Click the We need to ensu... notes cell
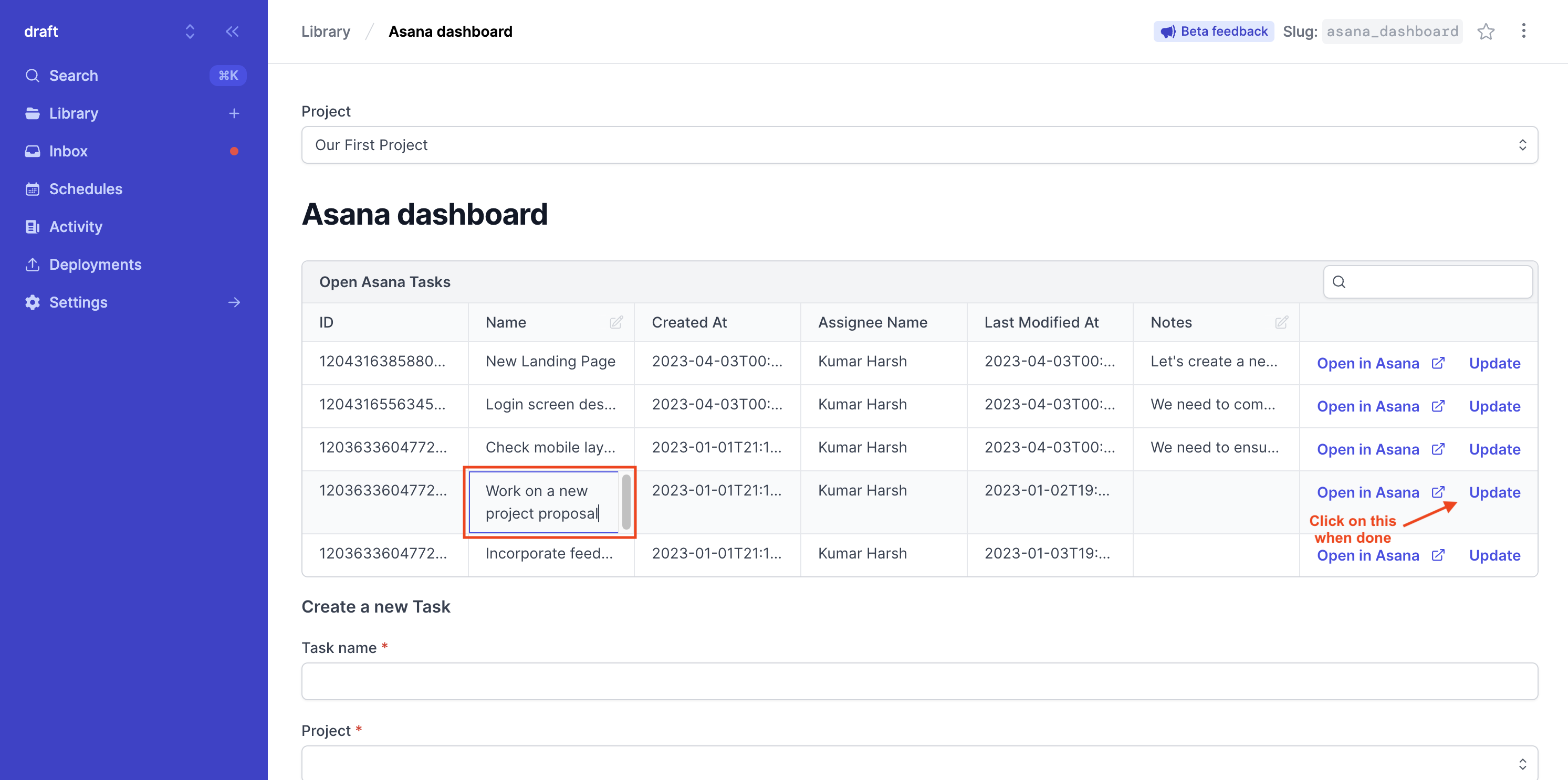 [x=1216, y=448]
